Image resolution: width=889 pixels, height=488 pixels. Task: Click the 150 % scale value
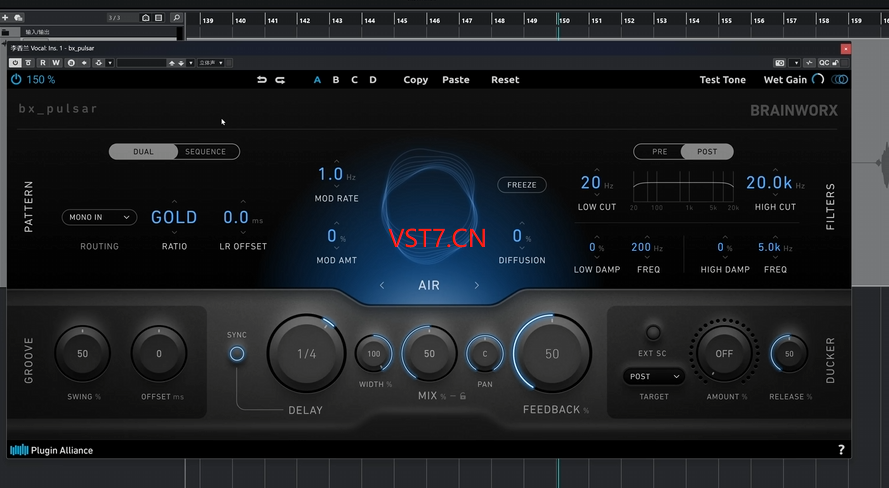41,80
